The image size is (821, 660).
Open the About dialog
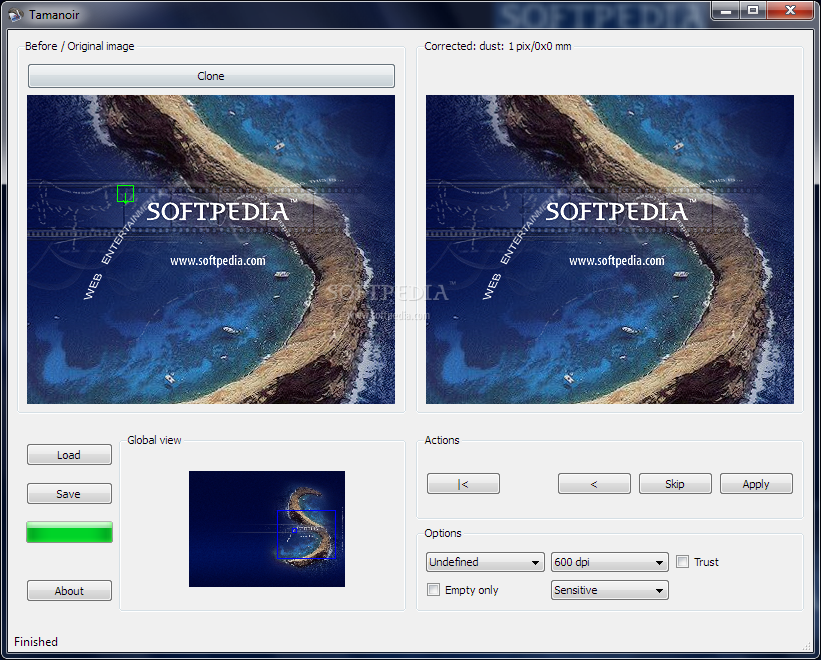pos(69,591)
